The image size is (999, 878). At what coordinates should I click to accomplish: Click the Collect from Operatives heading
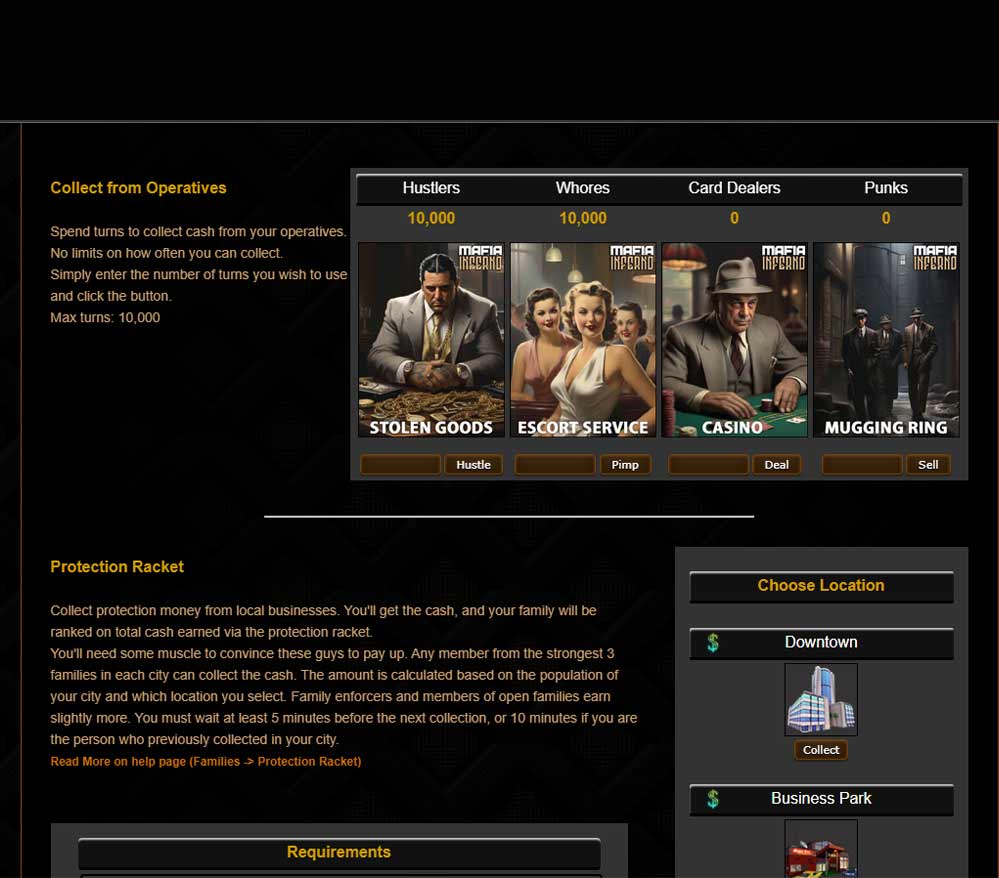tap(138, 188)
